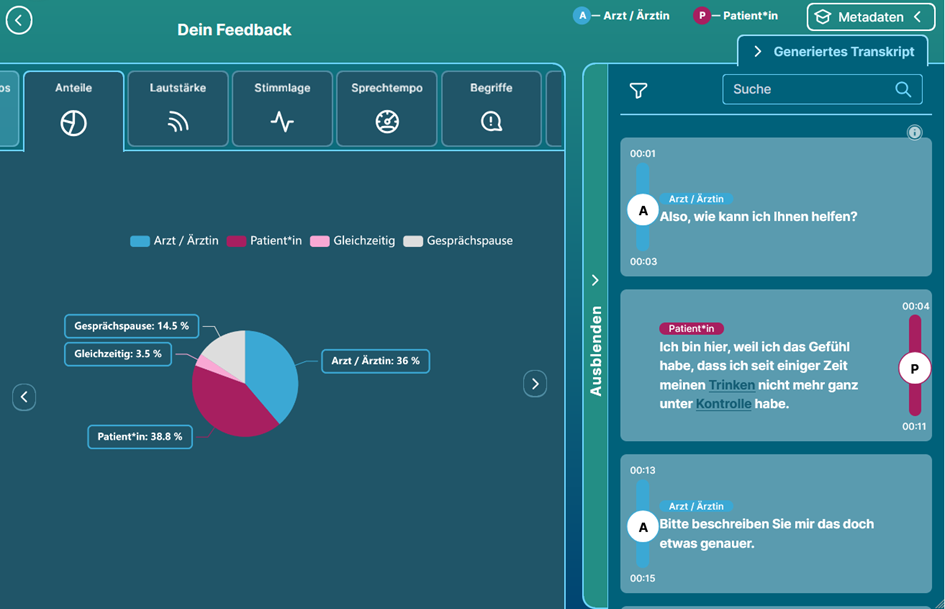
Task: Toggle Patient*in legend entry in chart
Action: 264,241
